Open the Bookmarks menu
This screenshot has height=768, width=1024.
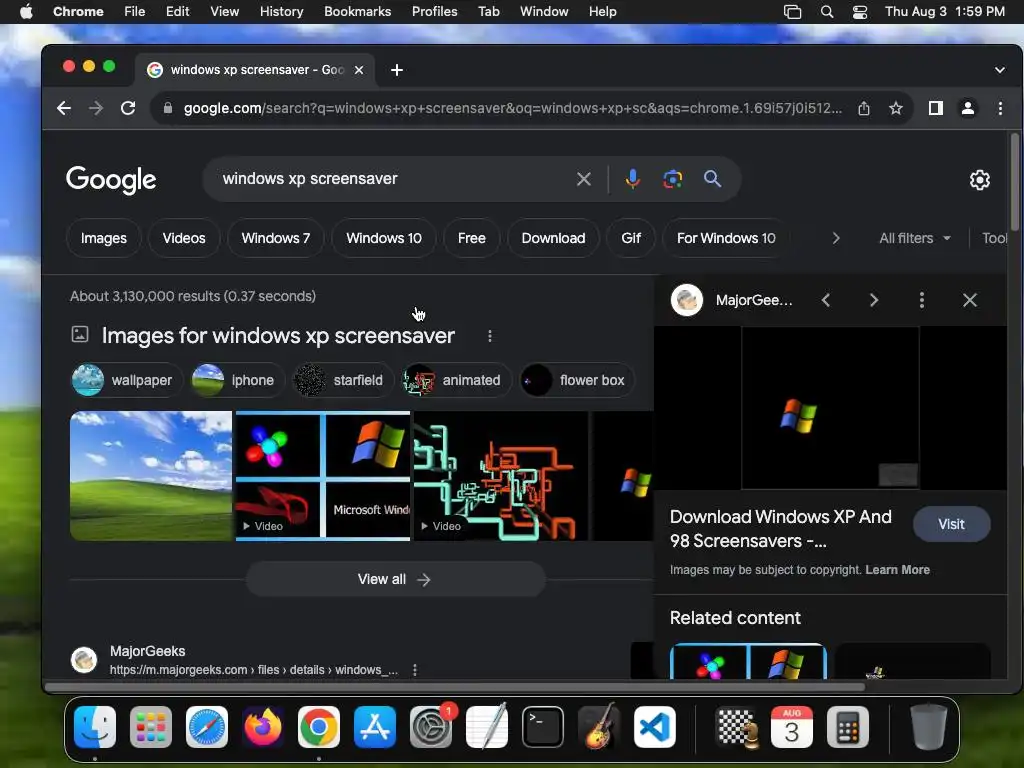pos(357,12)
